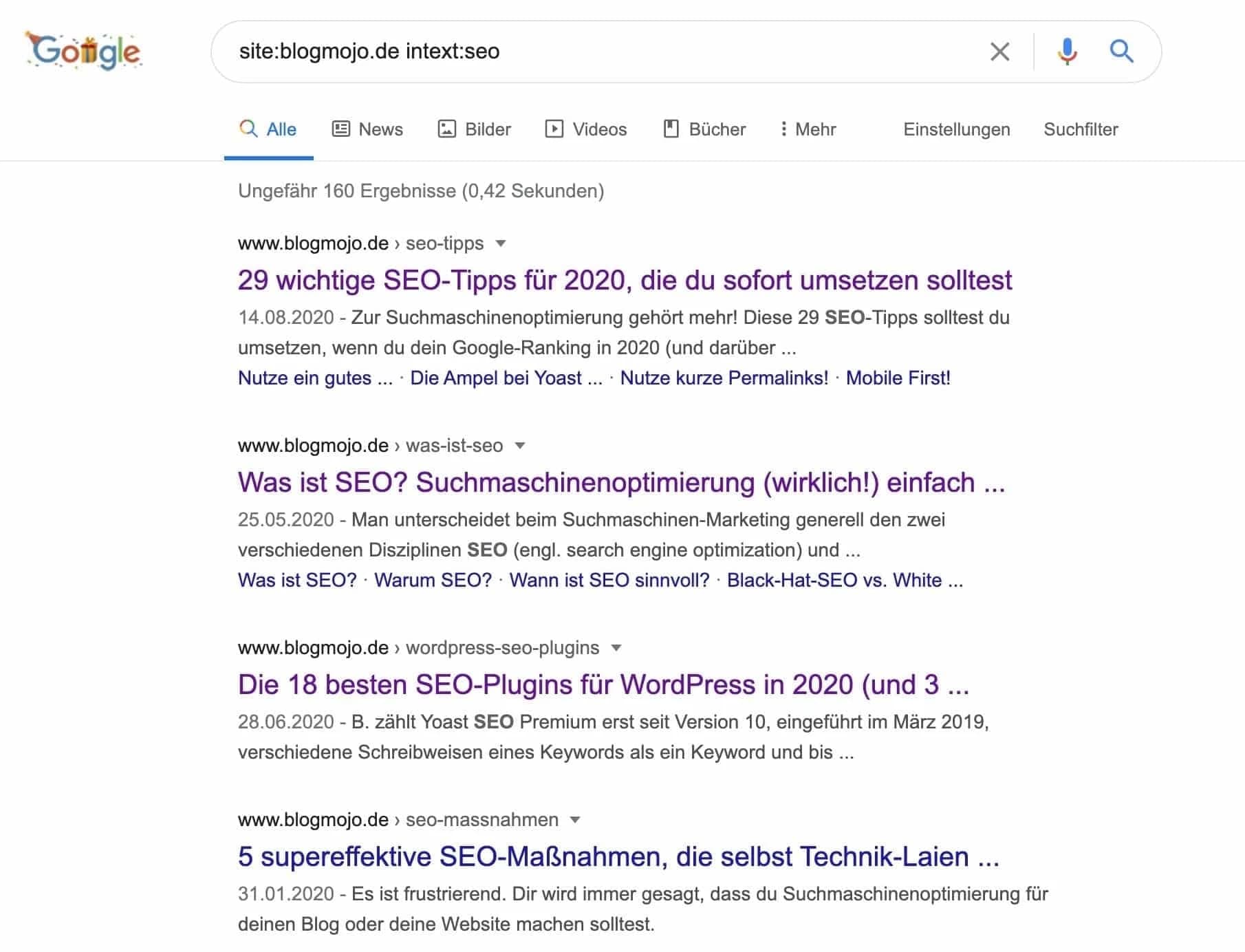
Task: Open the Google Doodle logo
Action: click(x=83, y=50)
